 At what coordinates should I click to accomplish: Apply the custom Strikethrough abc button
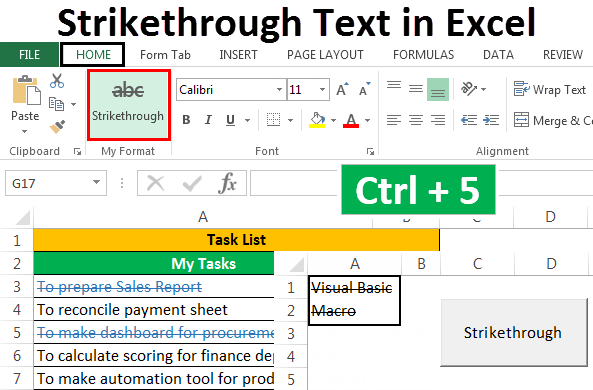129,105
